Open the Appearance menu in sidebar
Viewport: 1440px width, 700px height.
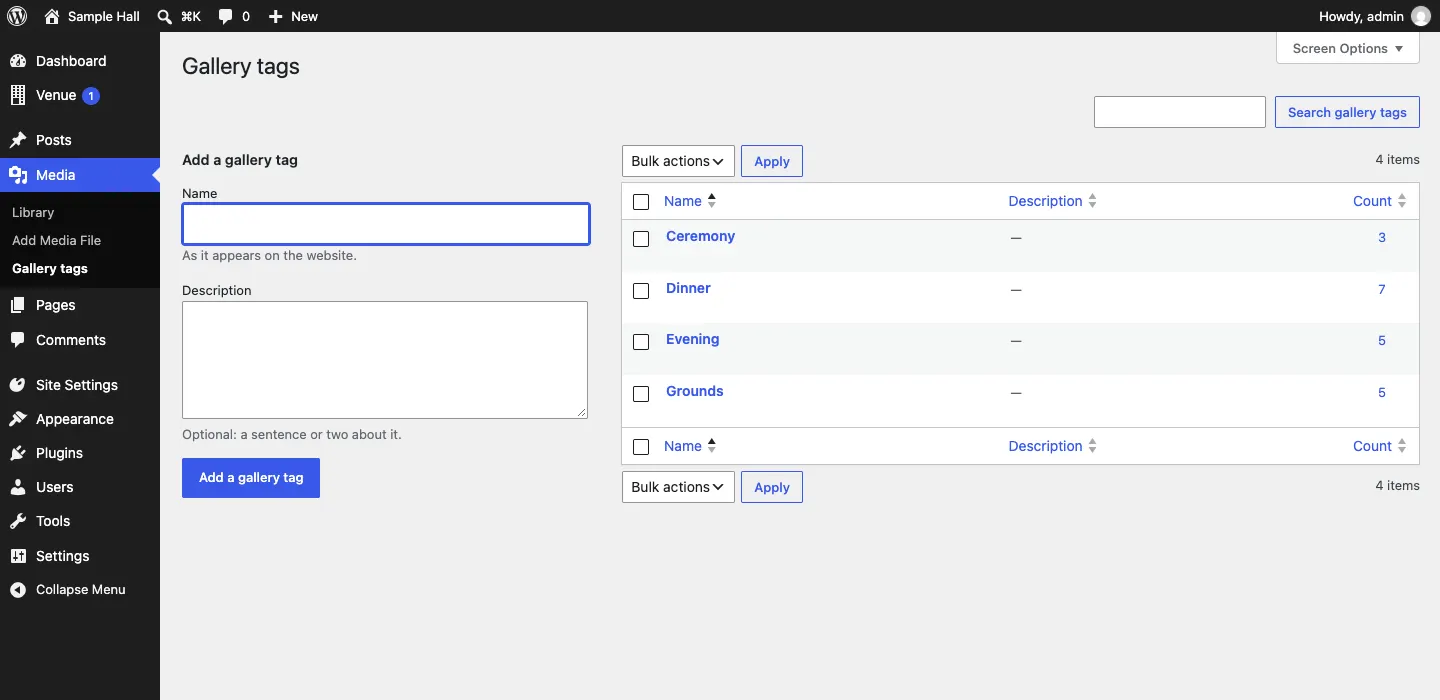(x=75, y=419)
